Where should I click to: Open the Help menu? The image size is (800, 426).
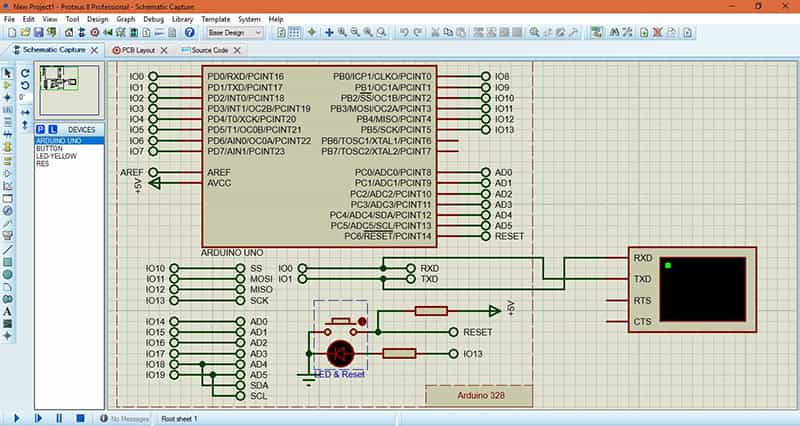276,19
